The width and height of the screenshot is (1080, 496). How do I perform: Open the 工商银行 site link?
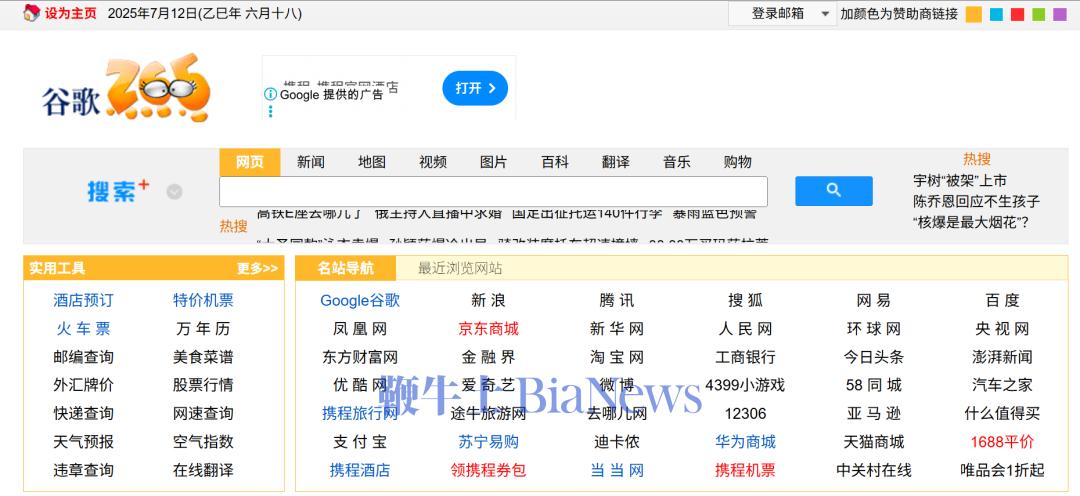coord(745,357)
